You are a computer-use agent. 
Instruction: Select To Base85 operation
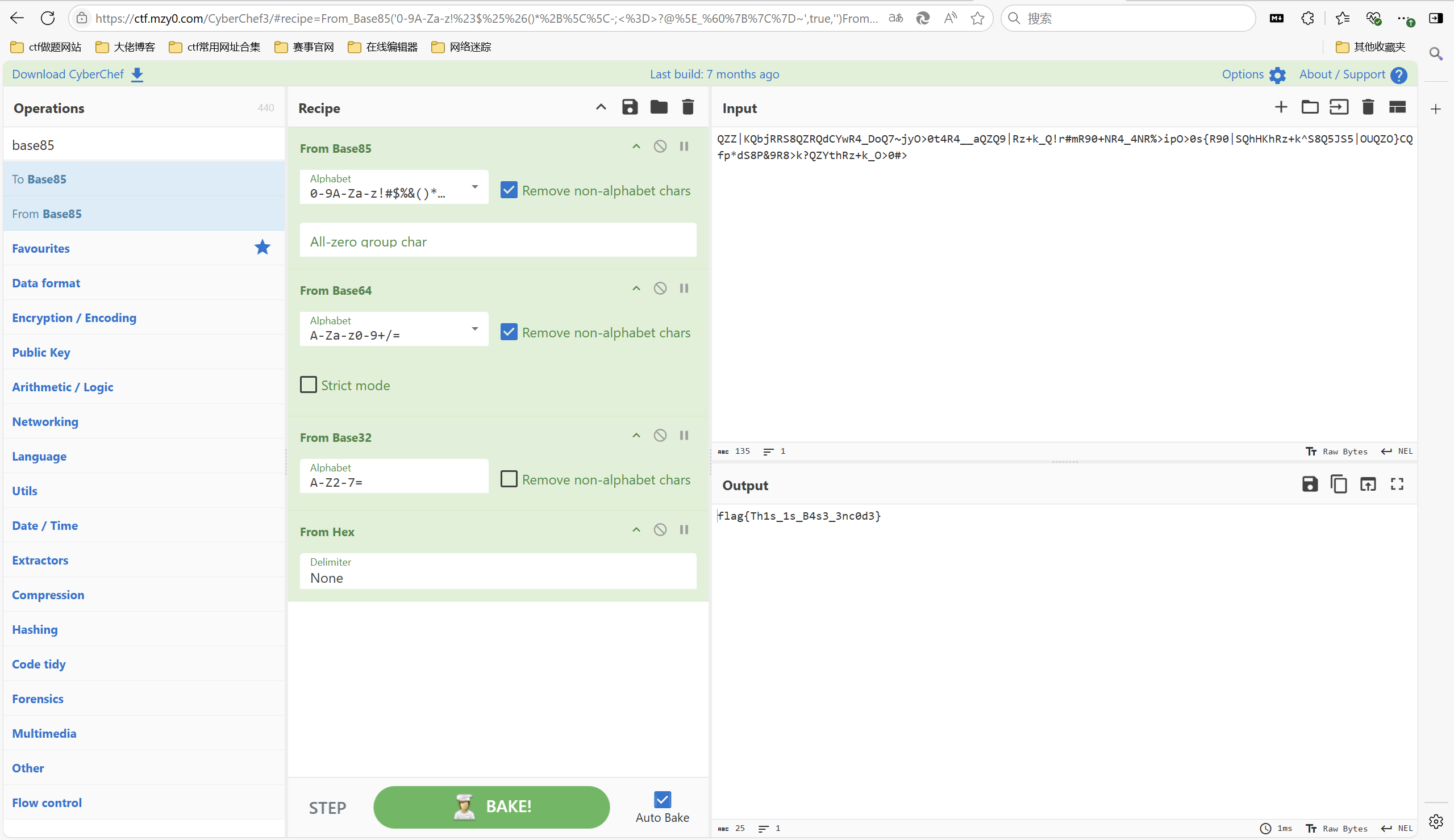(144, 179)
